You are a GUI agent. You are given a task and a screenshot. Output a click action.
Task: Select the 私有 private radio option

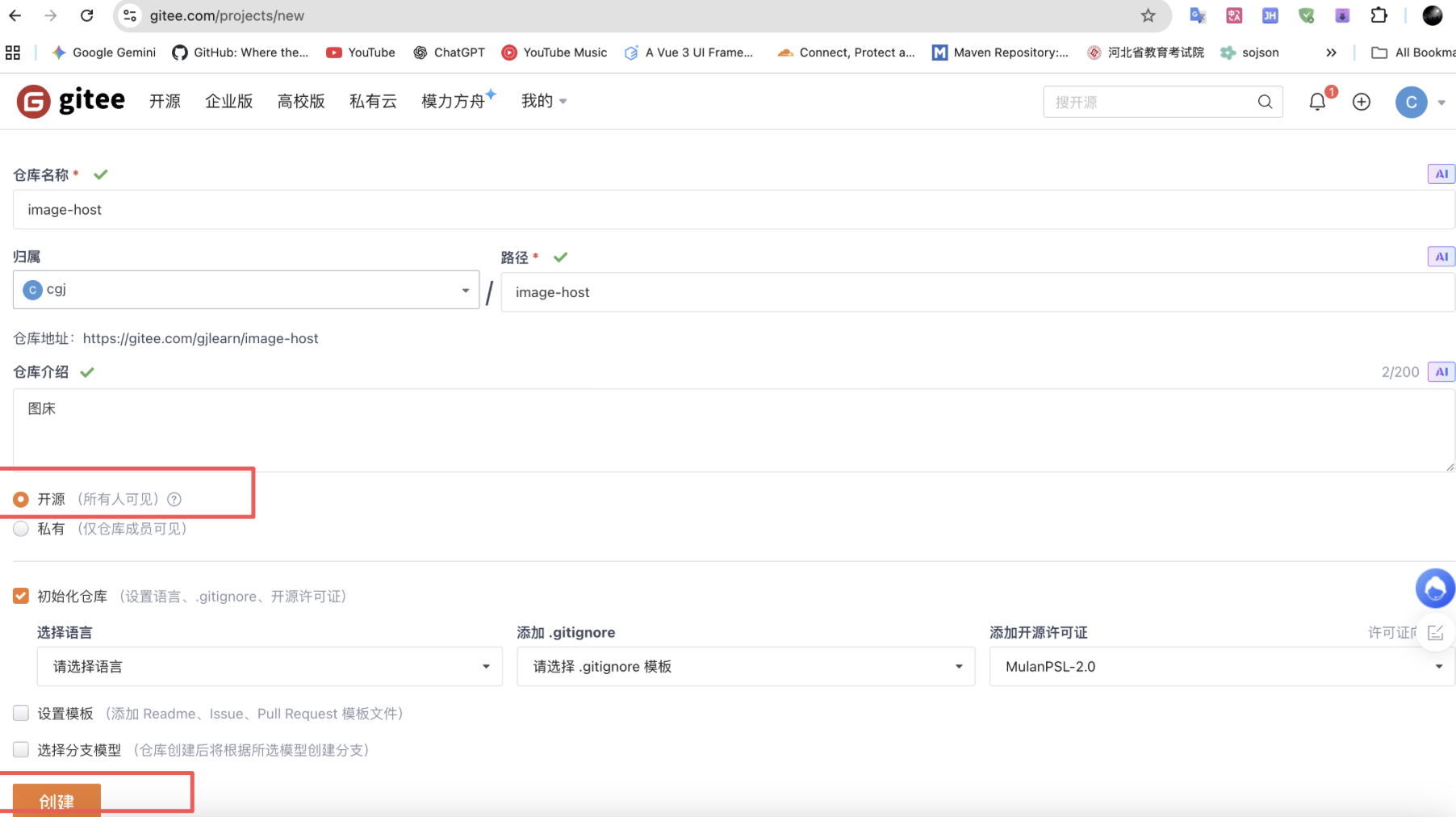coord(21,529)
